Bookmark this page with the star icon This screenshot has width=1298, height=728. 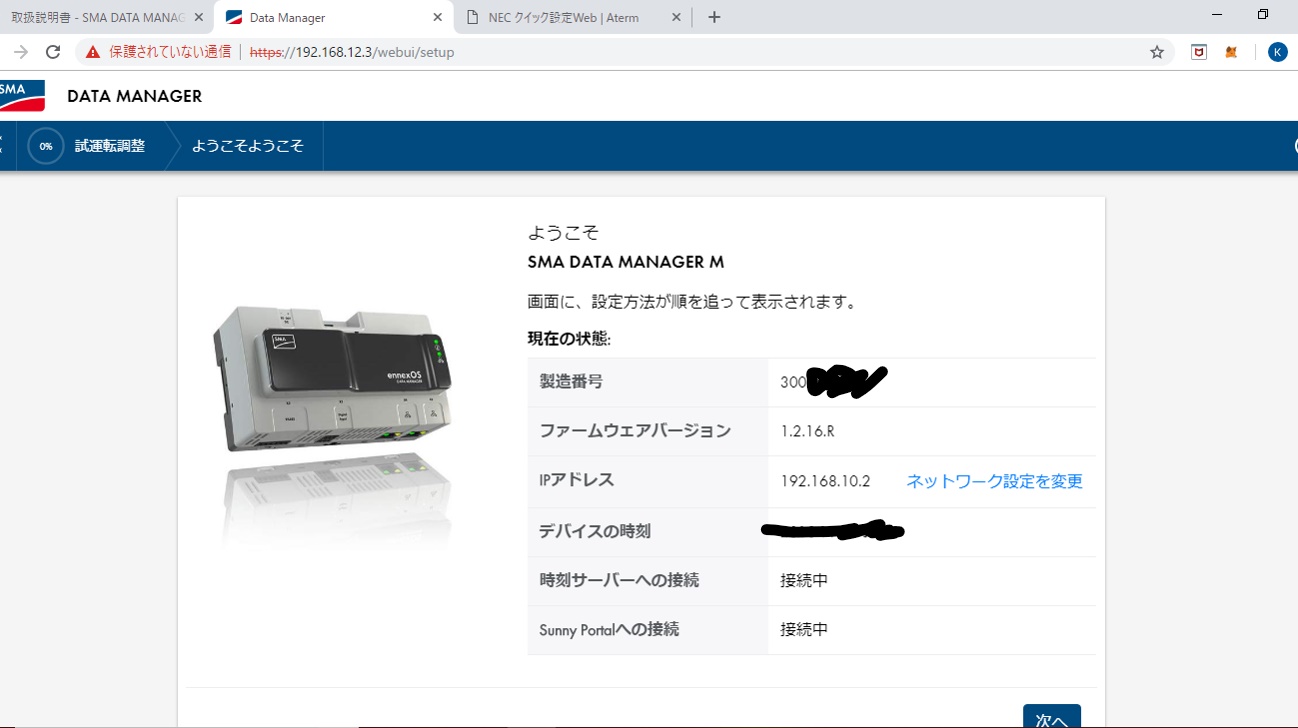click(1157, 52)
